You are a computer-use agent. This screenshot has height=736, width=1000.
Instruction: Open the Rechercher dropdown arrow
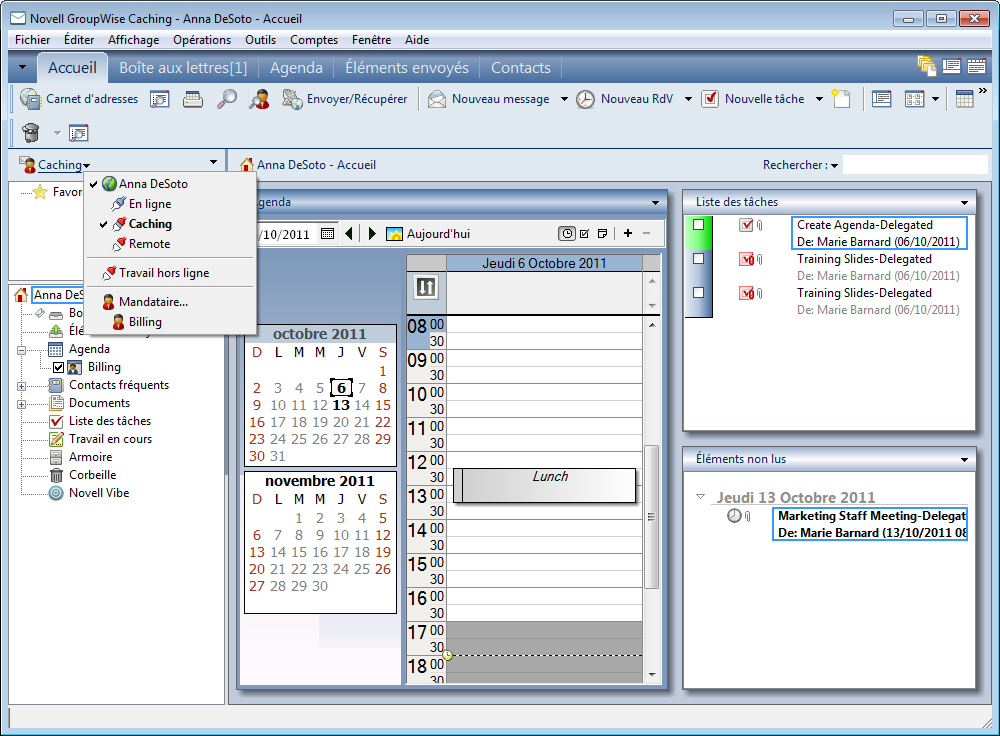(x=834, y=166)
